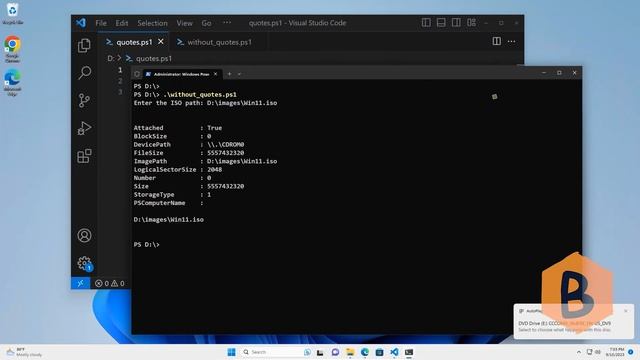Open Chat app from taskbar

coord(335,352)
